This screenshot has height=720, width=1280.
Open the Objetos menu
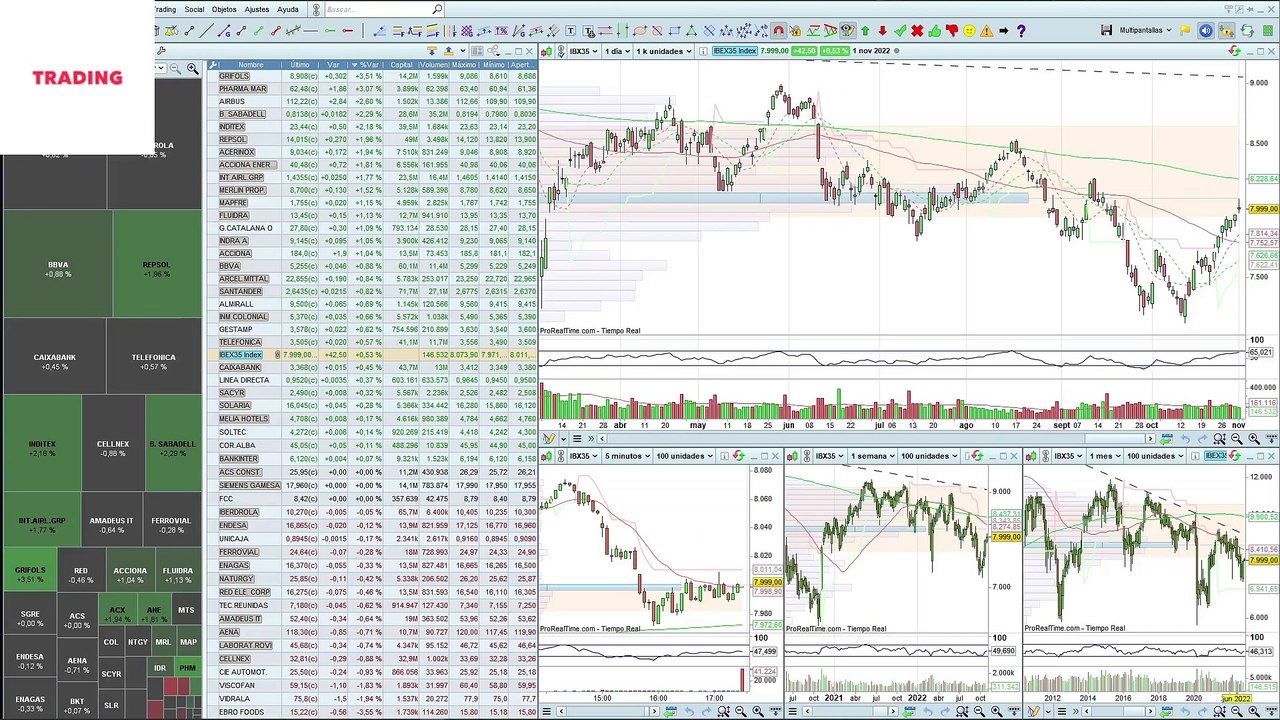pos(224,10)
